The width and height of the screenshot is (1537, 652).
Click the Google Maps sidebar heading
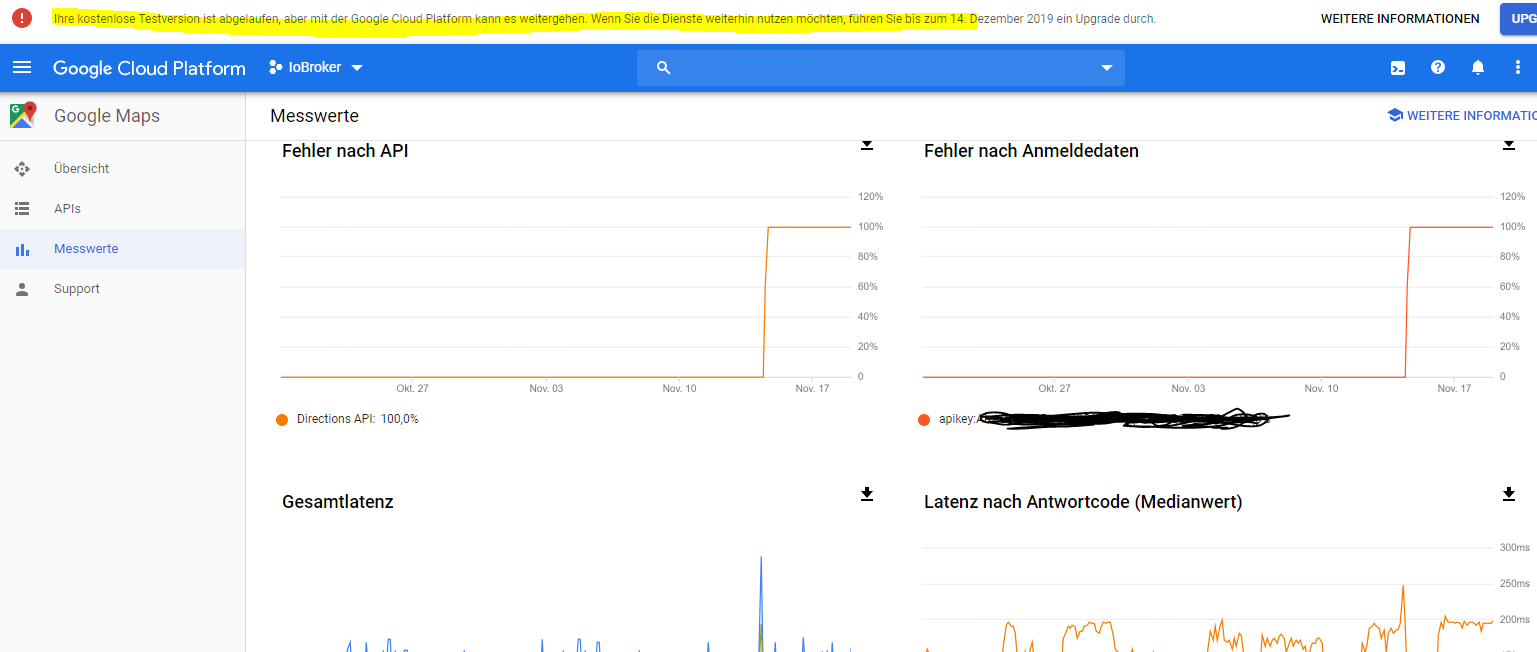pos(107,116)
